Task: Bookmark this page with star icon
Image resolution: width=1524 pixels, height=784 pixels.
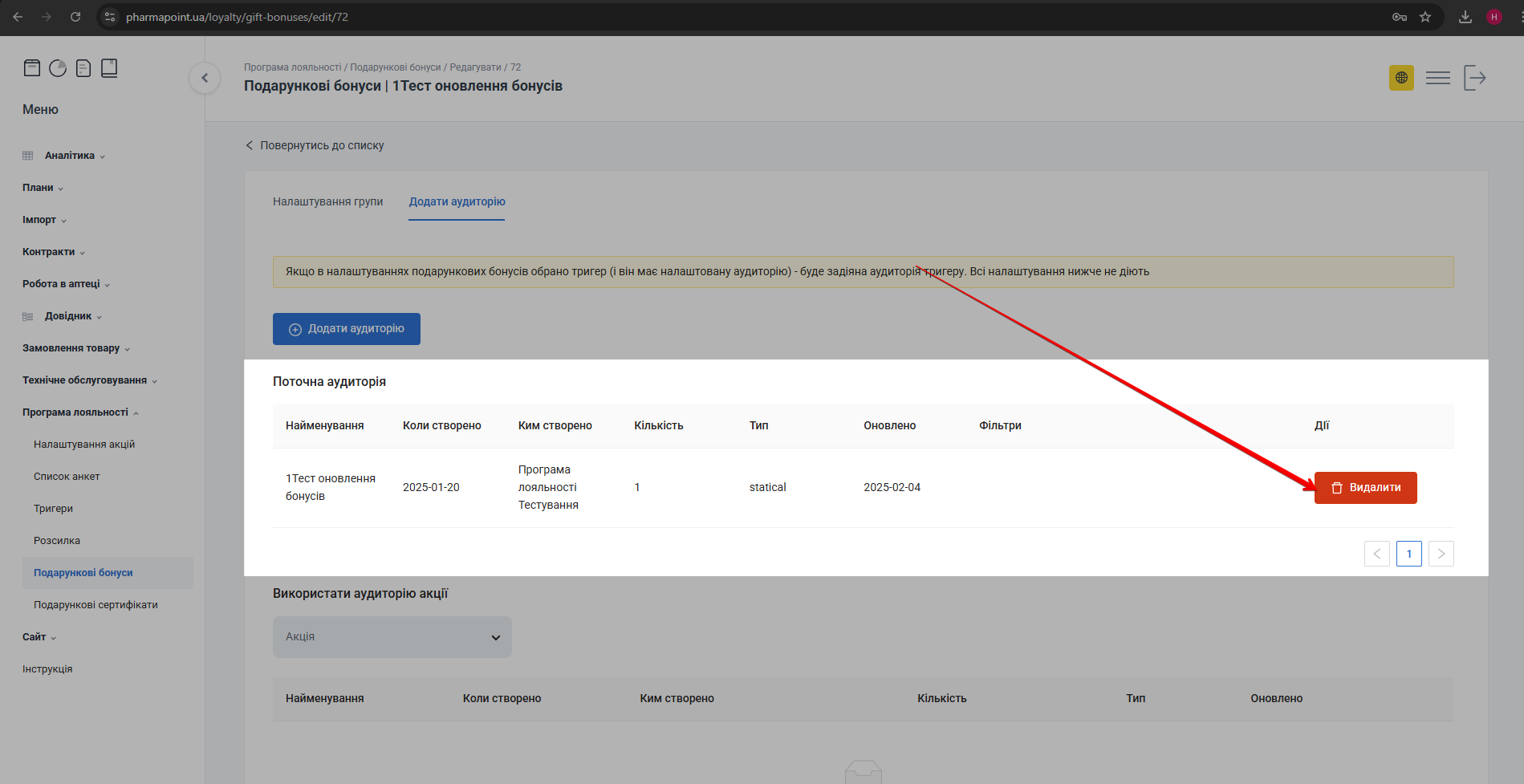Action: (1425, 17)
